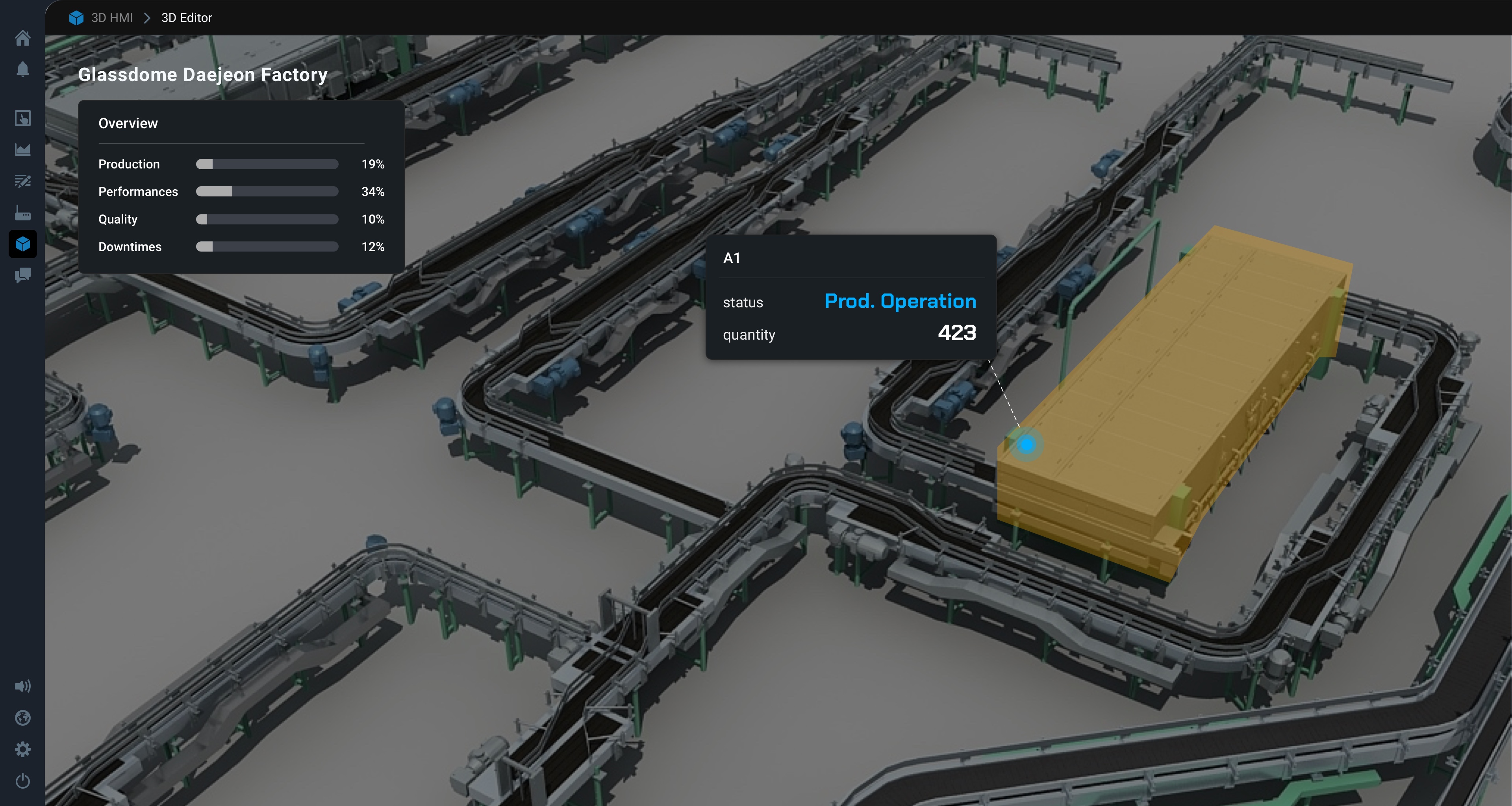Click the glowing blue marker dot
This screenshot has height=806, width=1512.
click(1026, 445)
